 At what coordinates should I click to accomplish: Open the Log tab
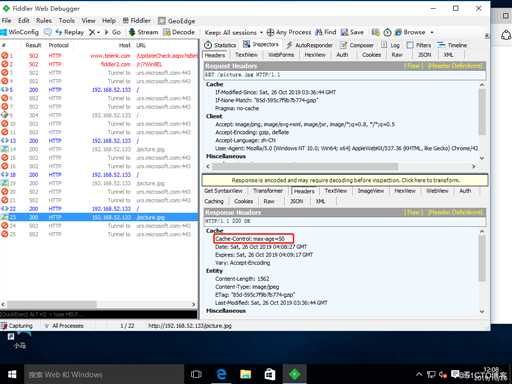pyautogui.click(x=391, y=45)
